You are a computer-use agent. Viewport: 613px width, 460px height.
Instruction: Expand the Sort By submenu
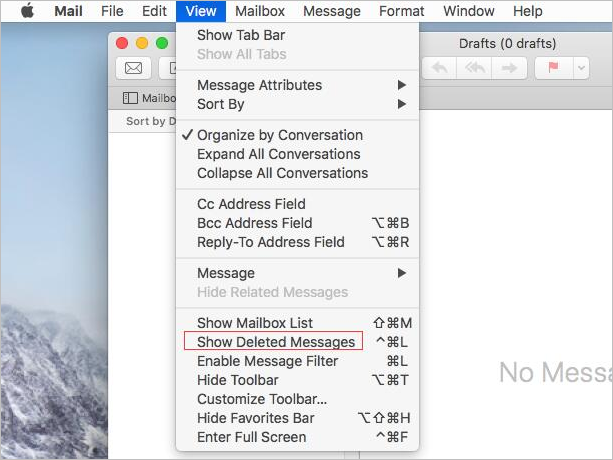(x=220, y=104)
